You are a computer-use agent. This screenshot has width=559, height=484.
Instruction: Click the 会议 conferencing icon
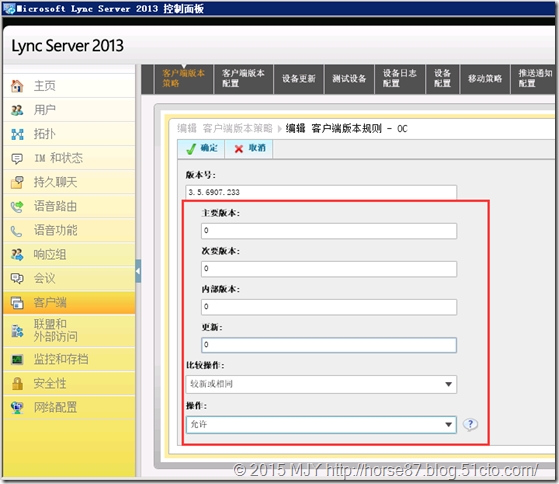pos(17,278)
